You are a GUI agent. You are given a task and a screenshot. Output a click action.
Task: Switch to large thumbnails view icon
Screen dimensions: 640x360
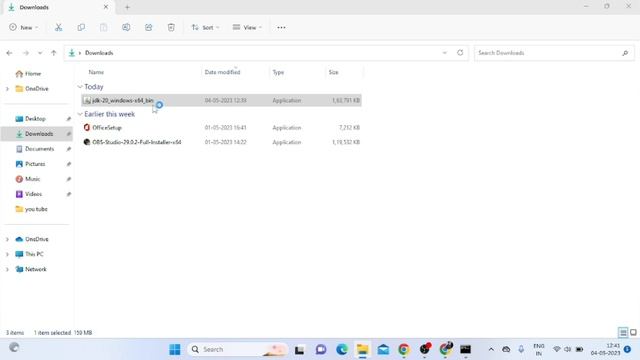(633, 332)
